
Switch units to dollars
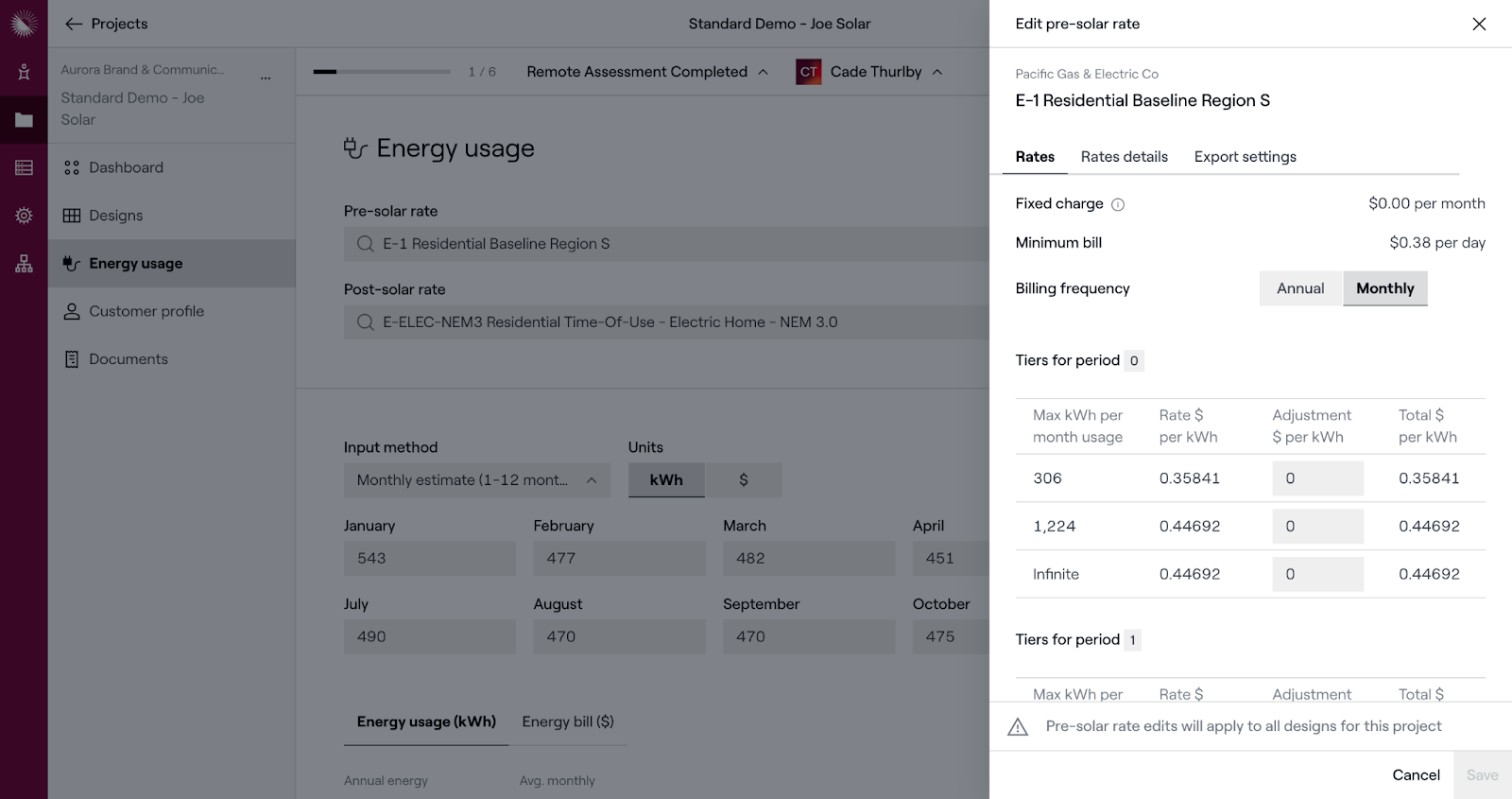(x=744, y=480)
